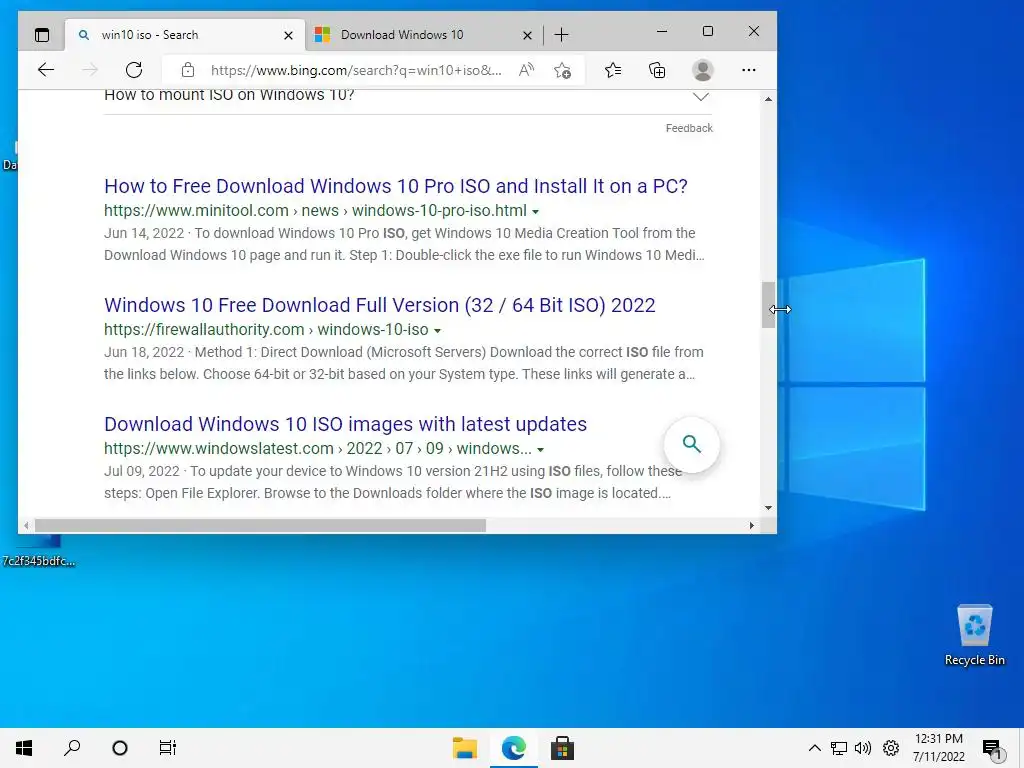Click horizontal scrollbar right arrow

[752, 525]
